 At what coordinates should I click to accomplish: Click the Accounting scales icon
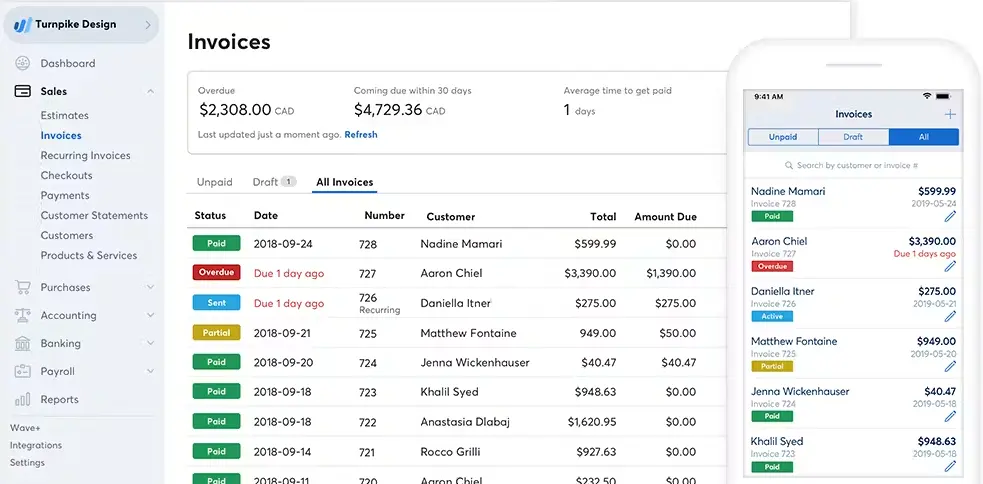pos(23,315)
